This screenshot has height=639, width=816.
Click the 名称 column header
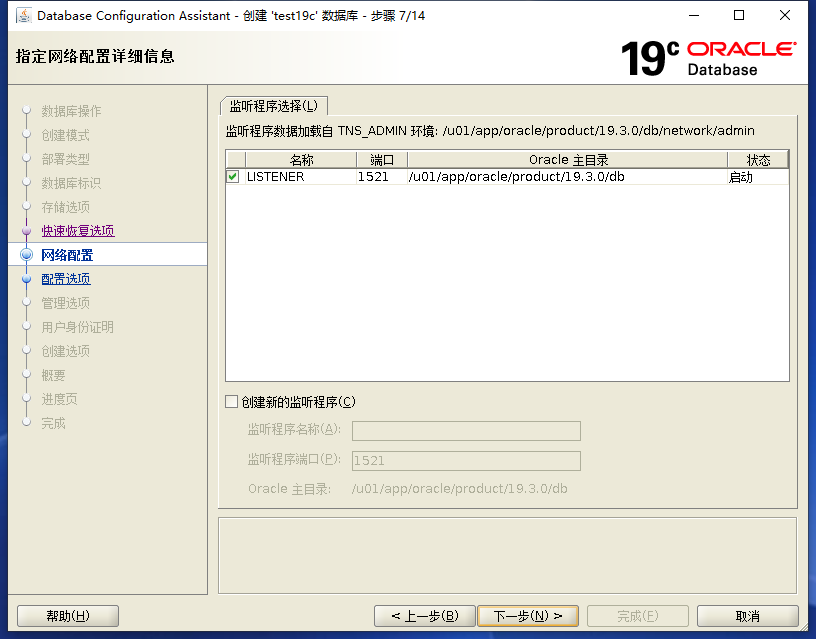301,160
